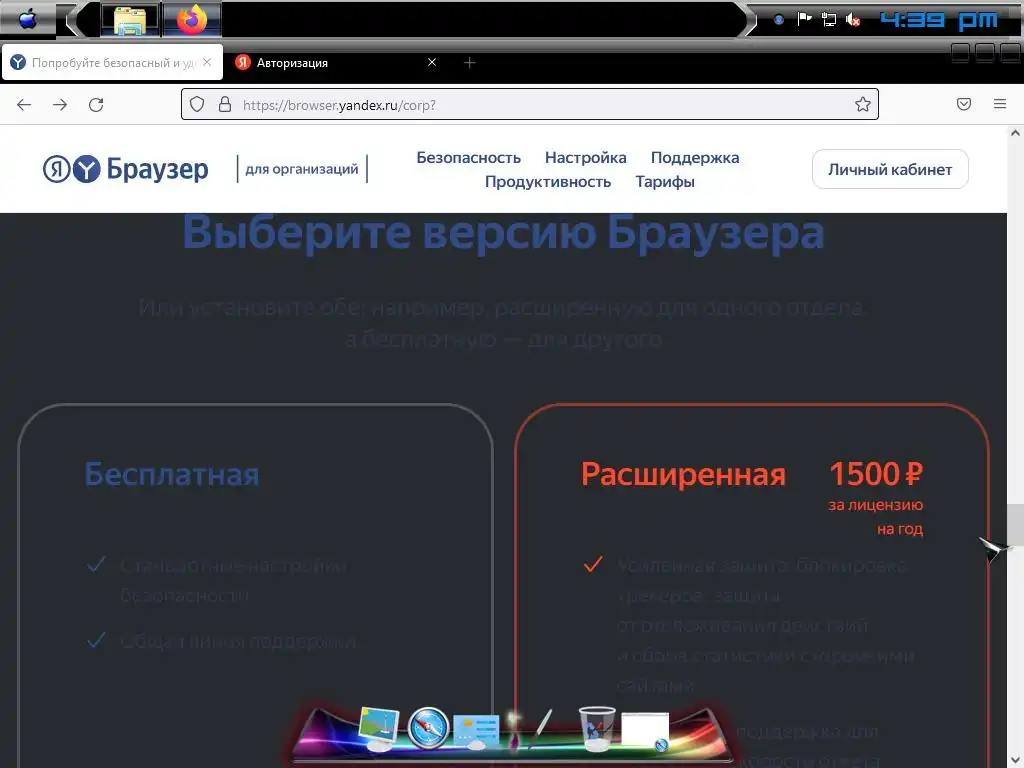The image size is (1024, 768).
Task: Click the 1500 ₽ price
Action: (x=876, y=474)
